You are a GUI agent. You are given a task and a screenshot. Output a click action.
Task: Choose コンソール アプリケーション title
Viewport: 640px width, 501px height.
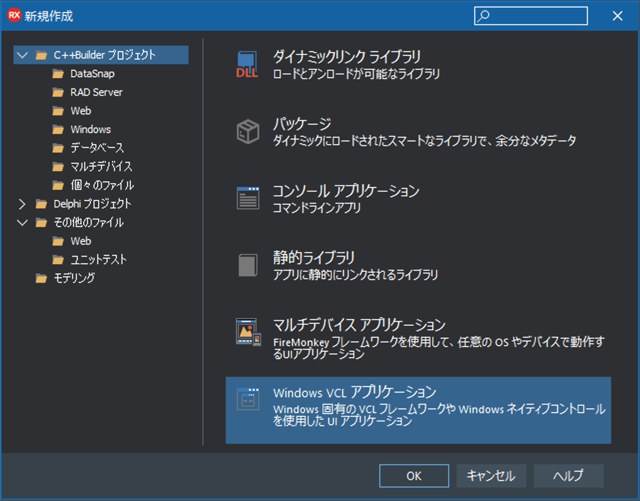[346, 191]
